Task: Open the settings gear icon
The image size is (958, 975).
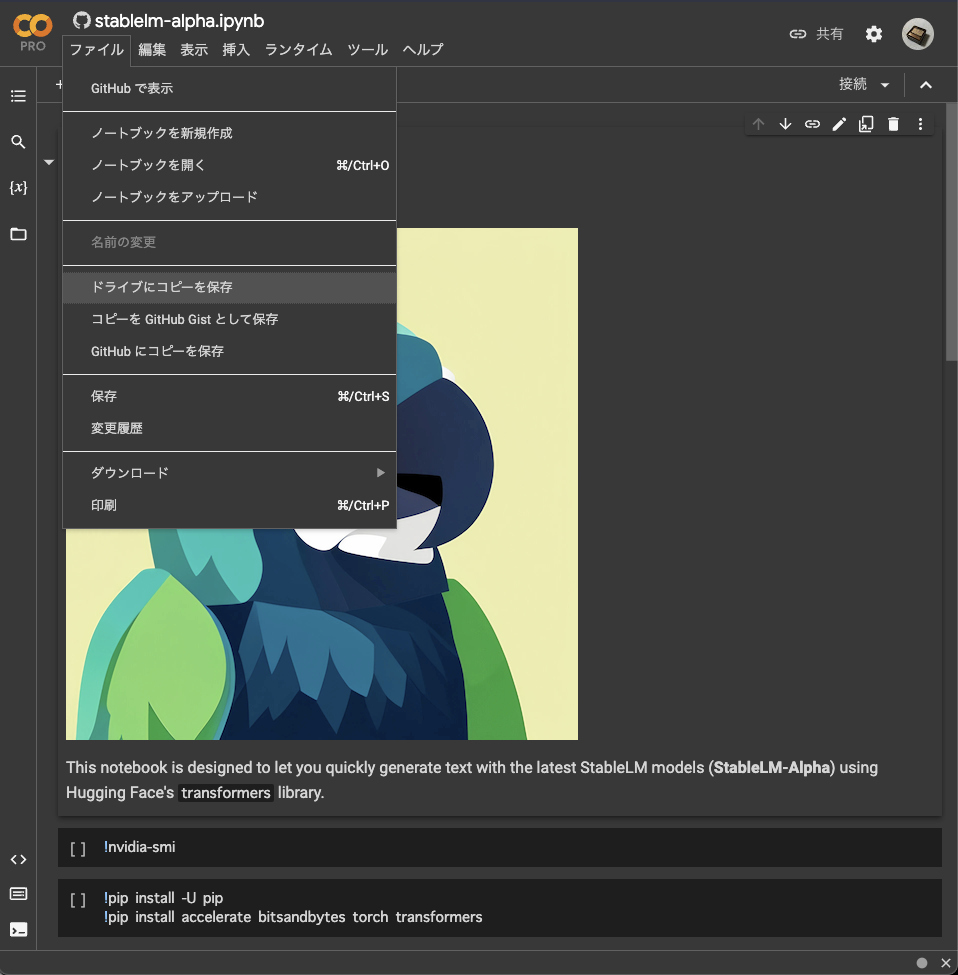Action: pos(873,34)
